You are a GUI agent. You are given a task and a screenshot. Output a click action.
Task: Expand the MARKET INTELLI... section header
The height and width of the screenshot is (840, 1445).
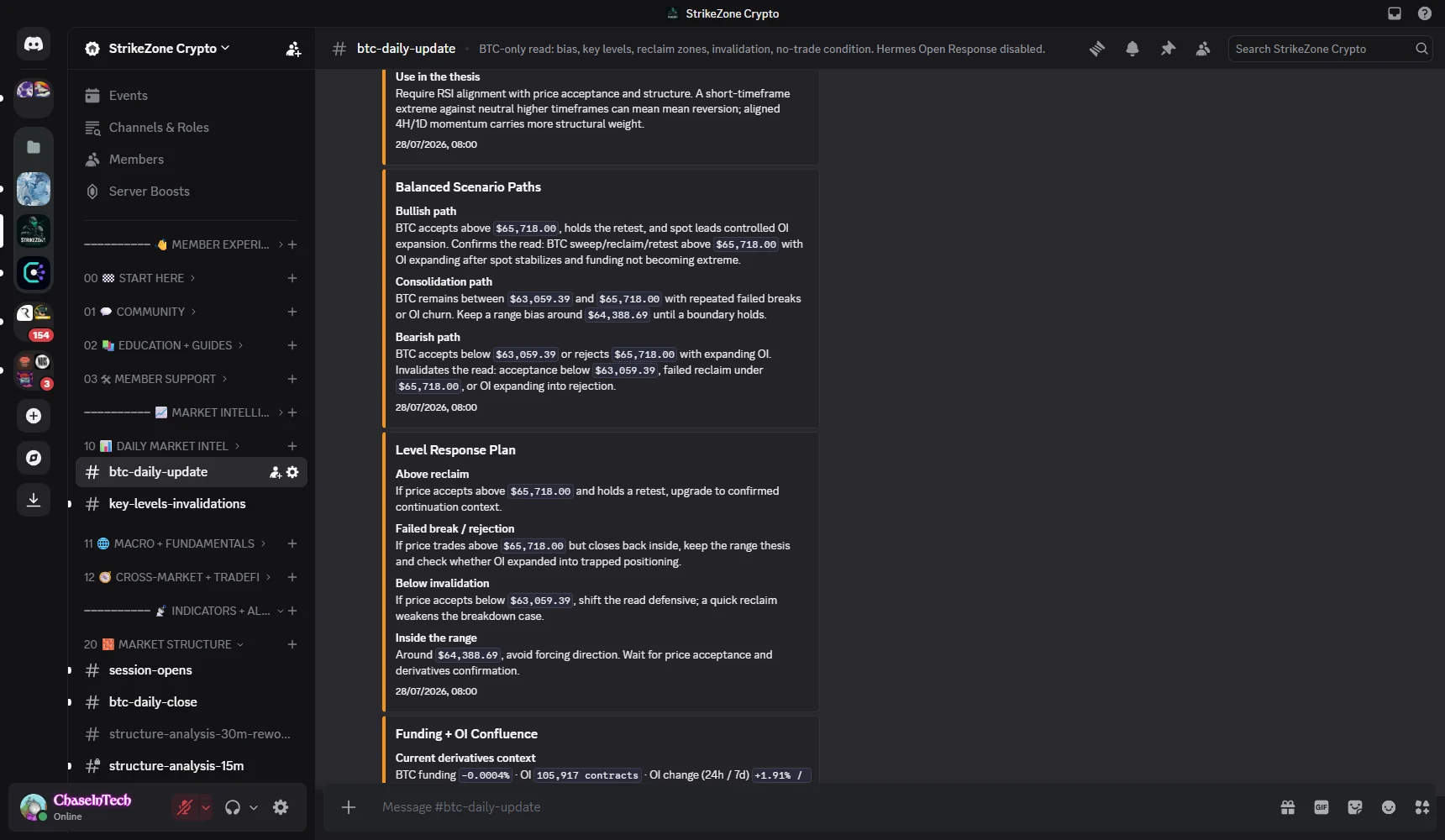point(183,412)
